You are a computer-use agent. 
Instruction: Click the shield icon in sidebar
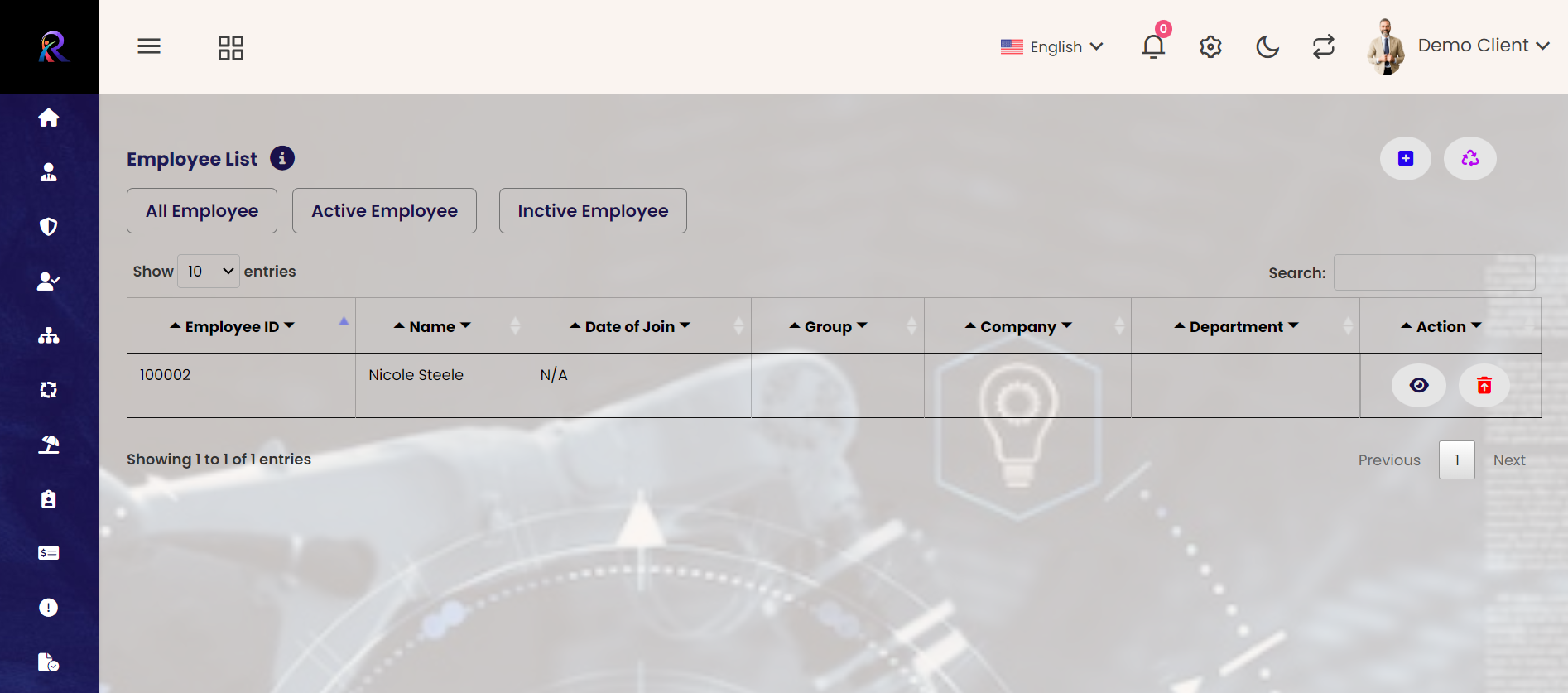click(x=49, y=227)
